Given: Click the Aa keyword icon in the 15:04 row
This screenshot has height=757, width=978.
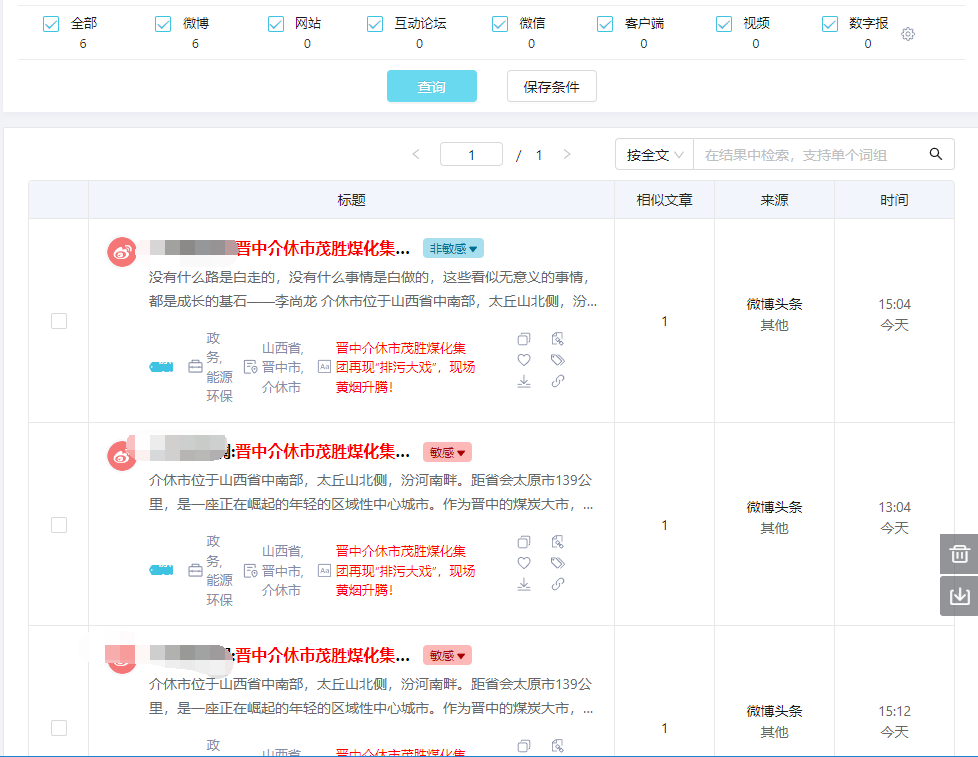Looking at the screenshot, I should (x=324, y=367).
